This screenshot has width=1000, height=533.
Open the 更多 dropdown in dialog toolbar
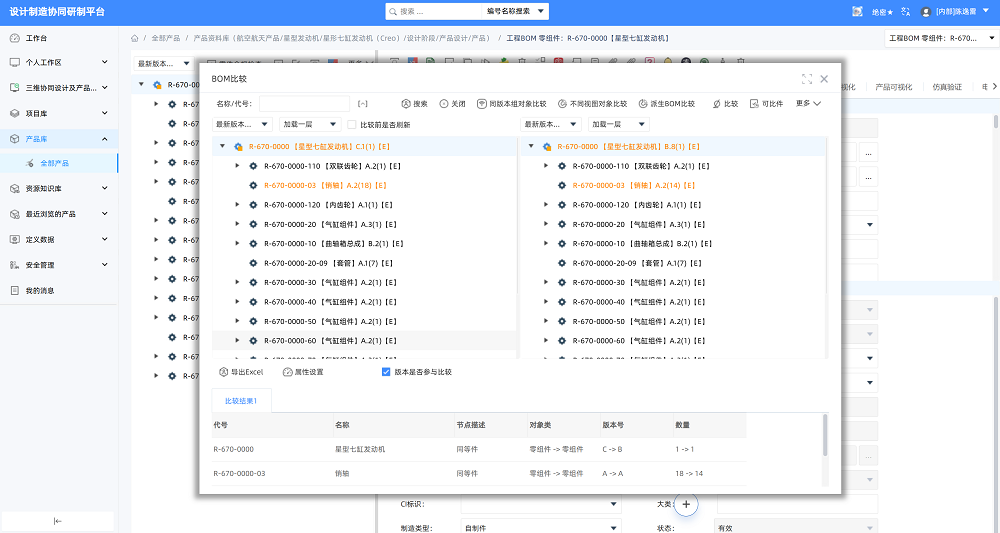coord(809,104)
